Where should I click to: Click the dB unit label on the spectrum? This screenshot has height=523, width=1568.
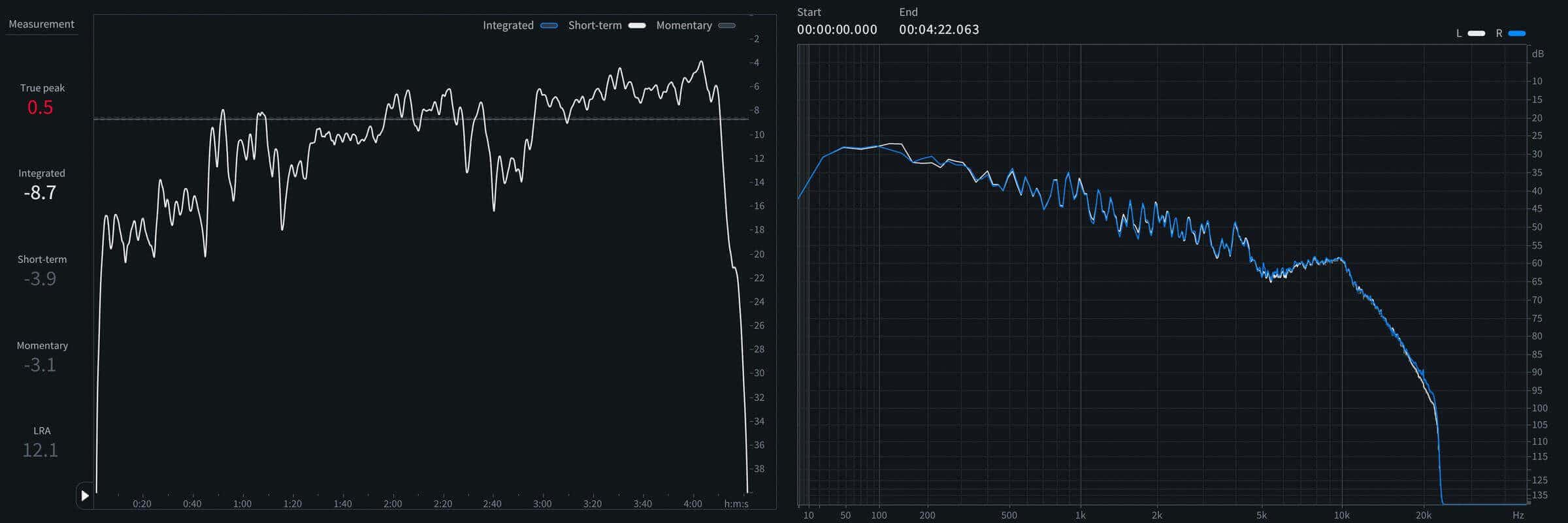click(1538, 54)
